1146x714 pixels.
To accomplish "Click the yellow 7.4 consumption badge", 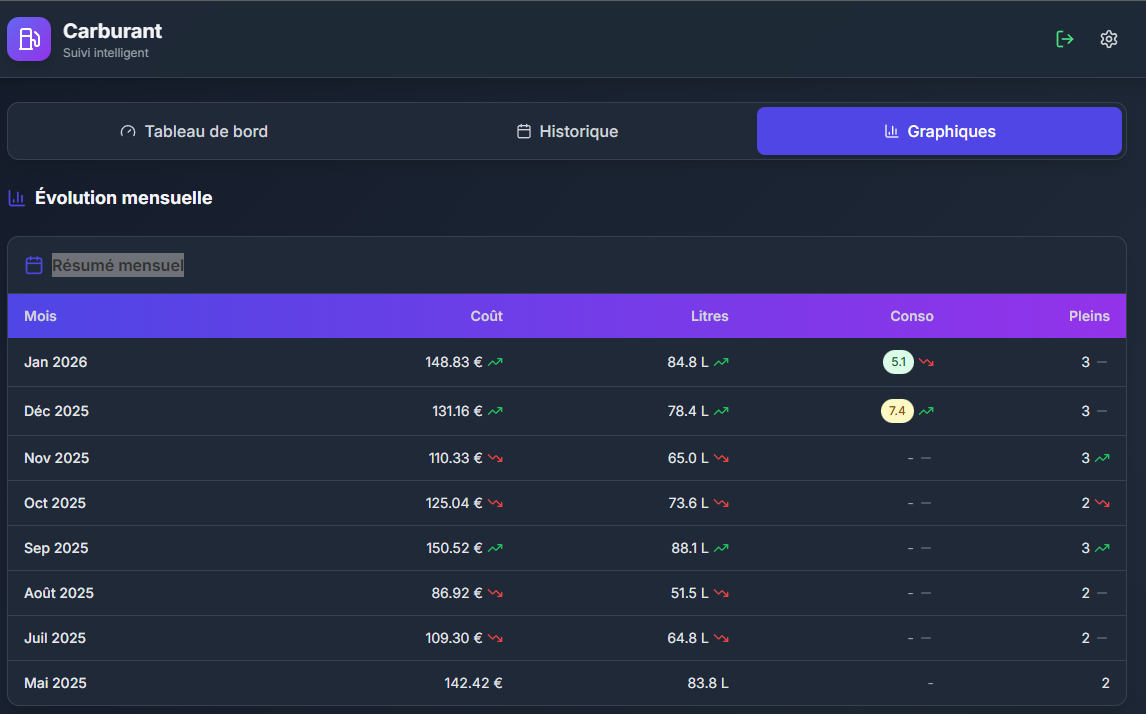I will click(x=897, y=411).
